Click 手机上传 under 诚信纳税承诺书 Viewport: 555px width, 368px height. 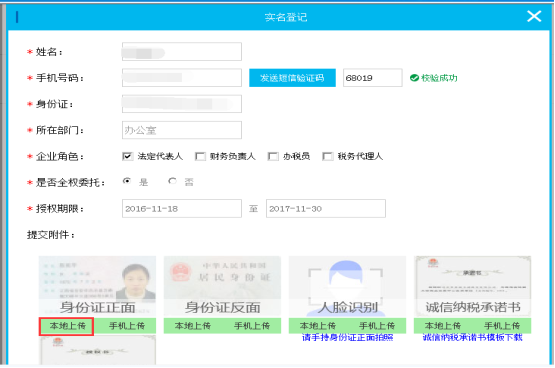502,326
